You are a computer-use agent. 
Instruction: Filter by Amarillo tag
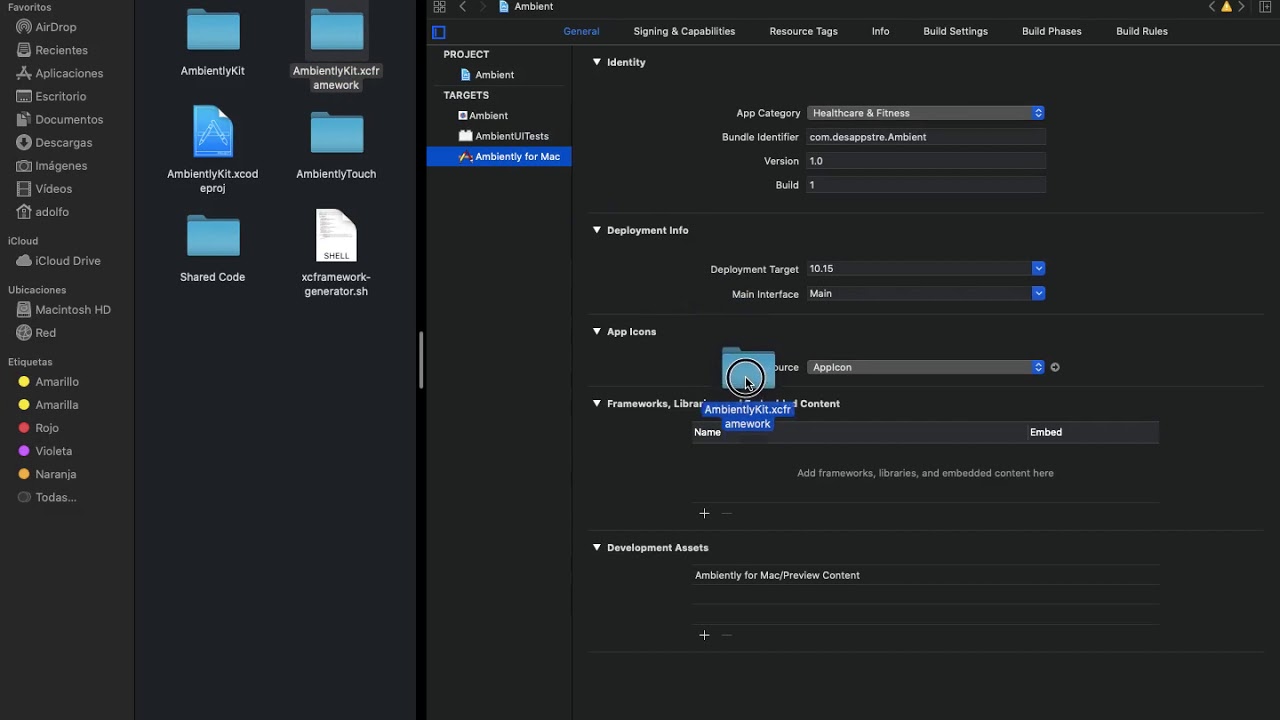pyautogui.click(x=48, y=381)
